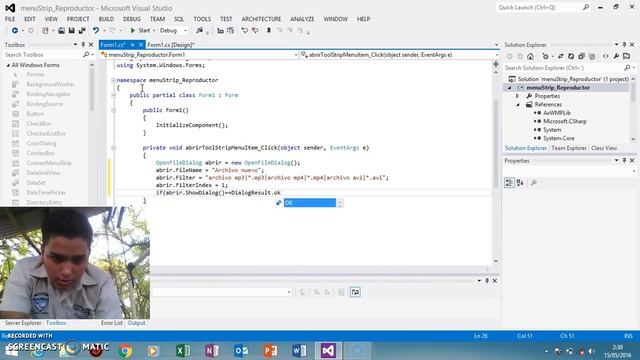Select AxWMPLib reference in Solution Explorer
The height and width of the screenshot is (360, 640).
coord(557,113)
